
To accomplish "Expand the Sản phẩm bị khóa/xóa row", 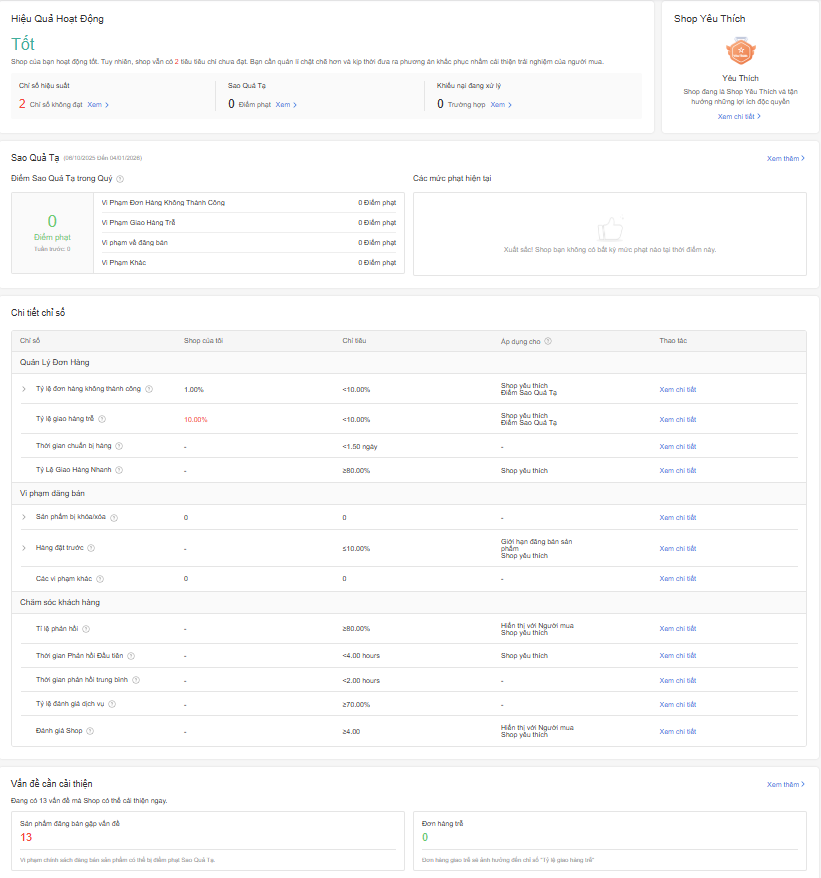I will point(24,517).
